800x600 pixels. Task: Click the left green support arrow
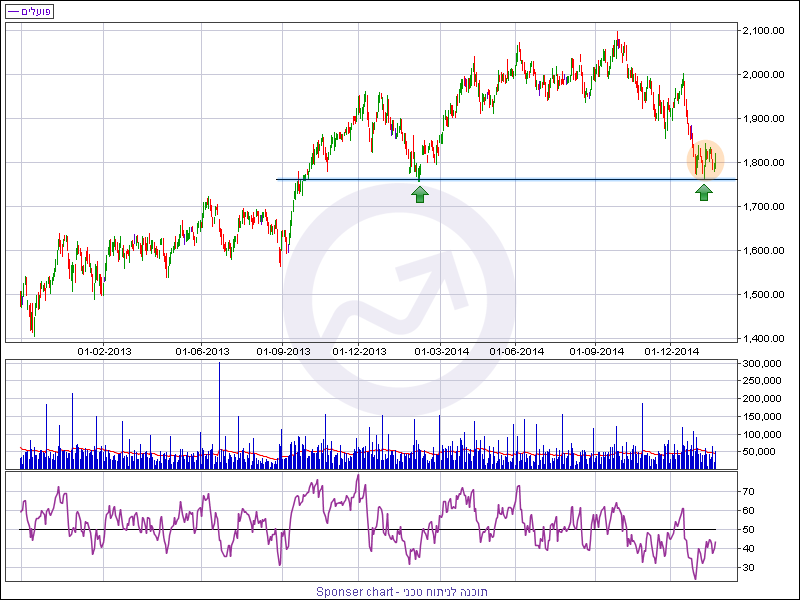point(419,193)
